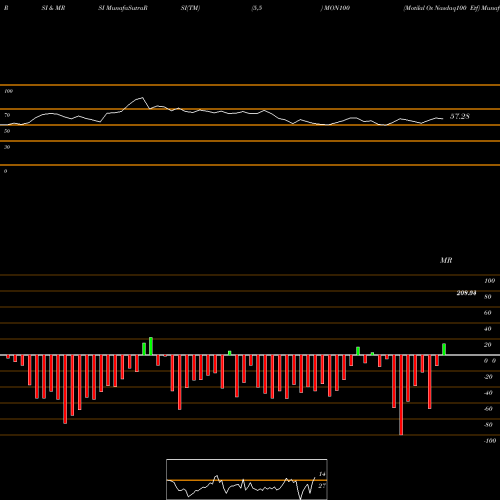500x500 pixels.
Task: Click the (5,5 parameter text in header
Action: [257, 8]
